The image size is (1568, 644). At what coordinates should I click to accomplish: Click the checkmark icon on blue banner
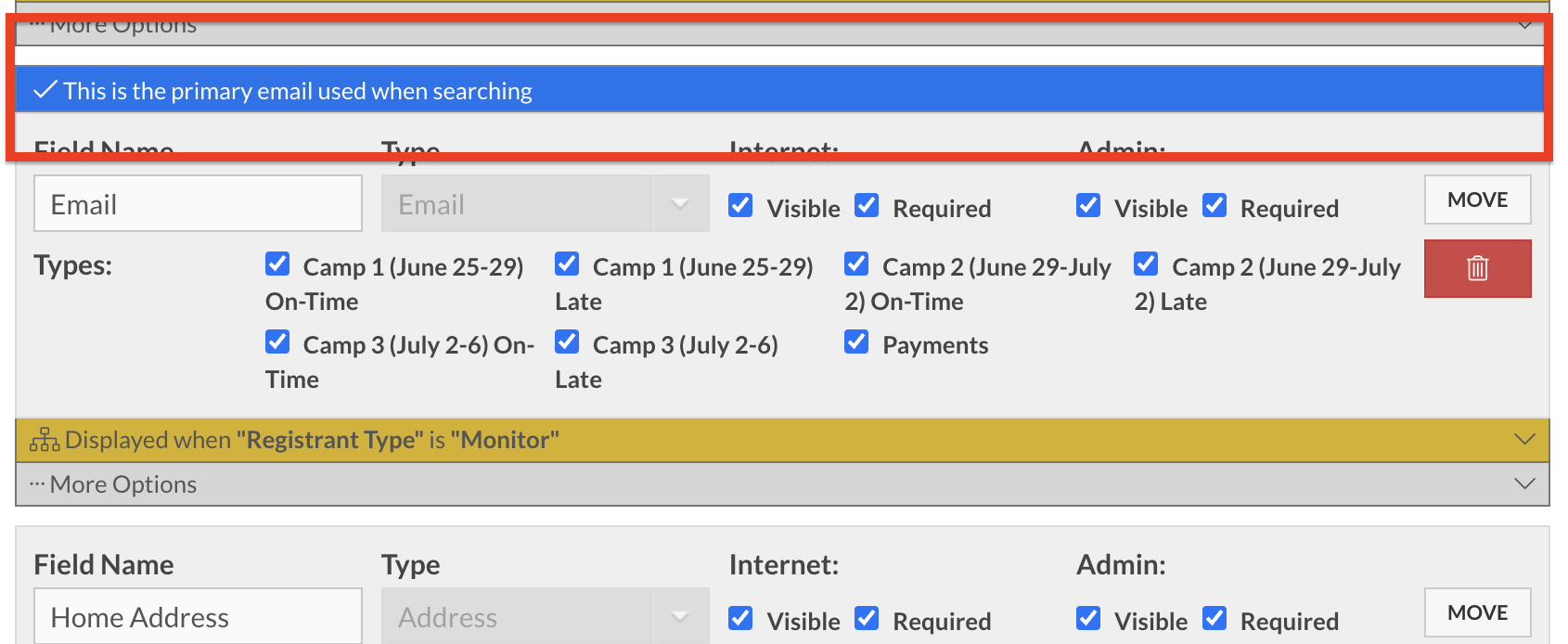coord(45,91)
